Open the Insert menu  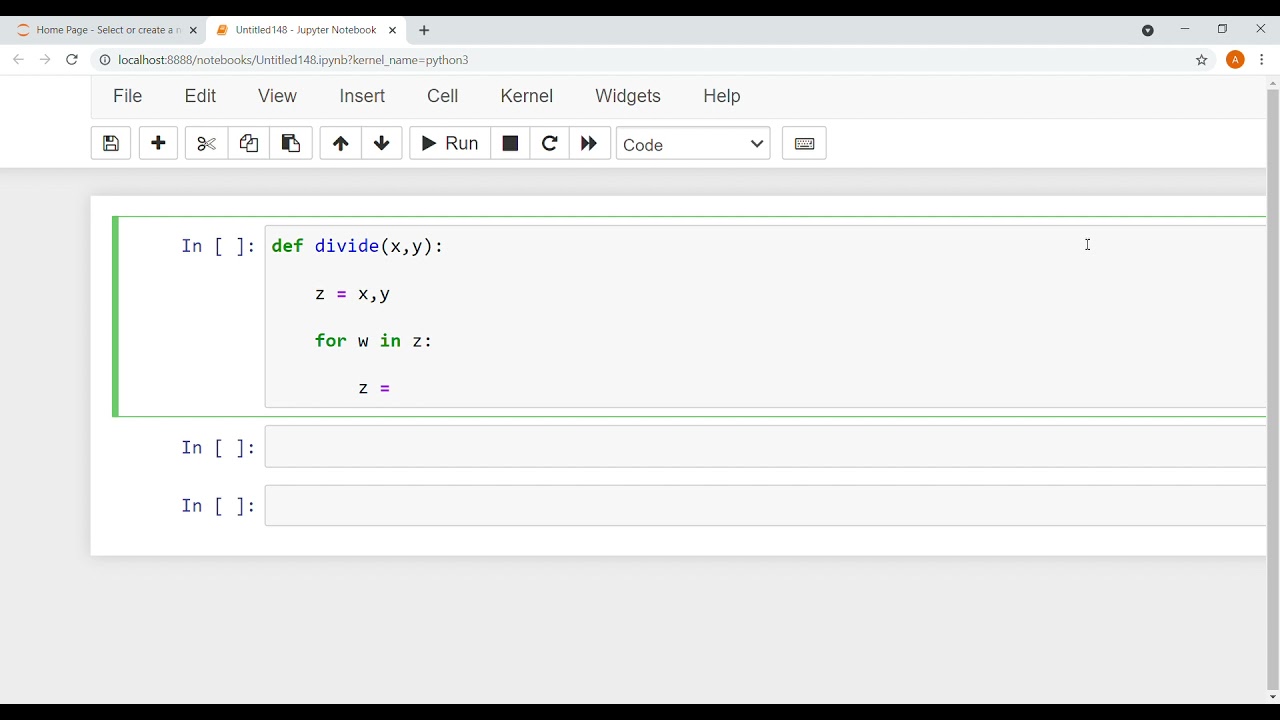[362, 96]
